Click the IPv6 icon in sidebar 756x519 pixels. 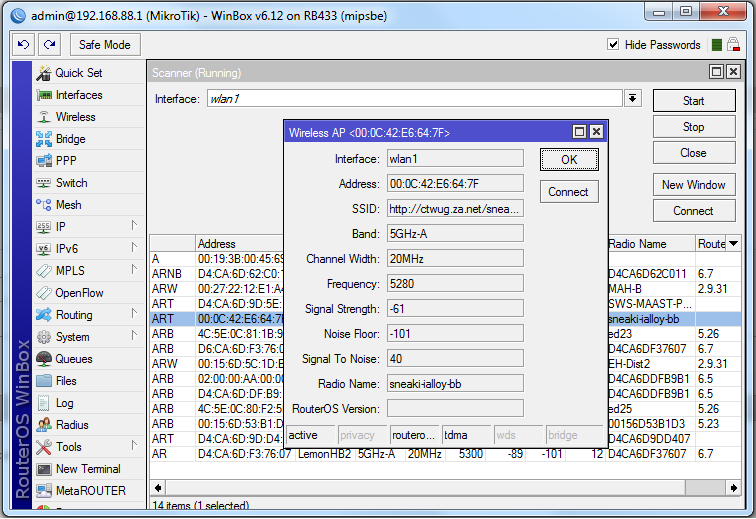coord(44,249)
